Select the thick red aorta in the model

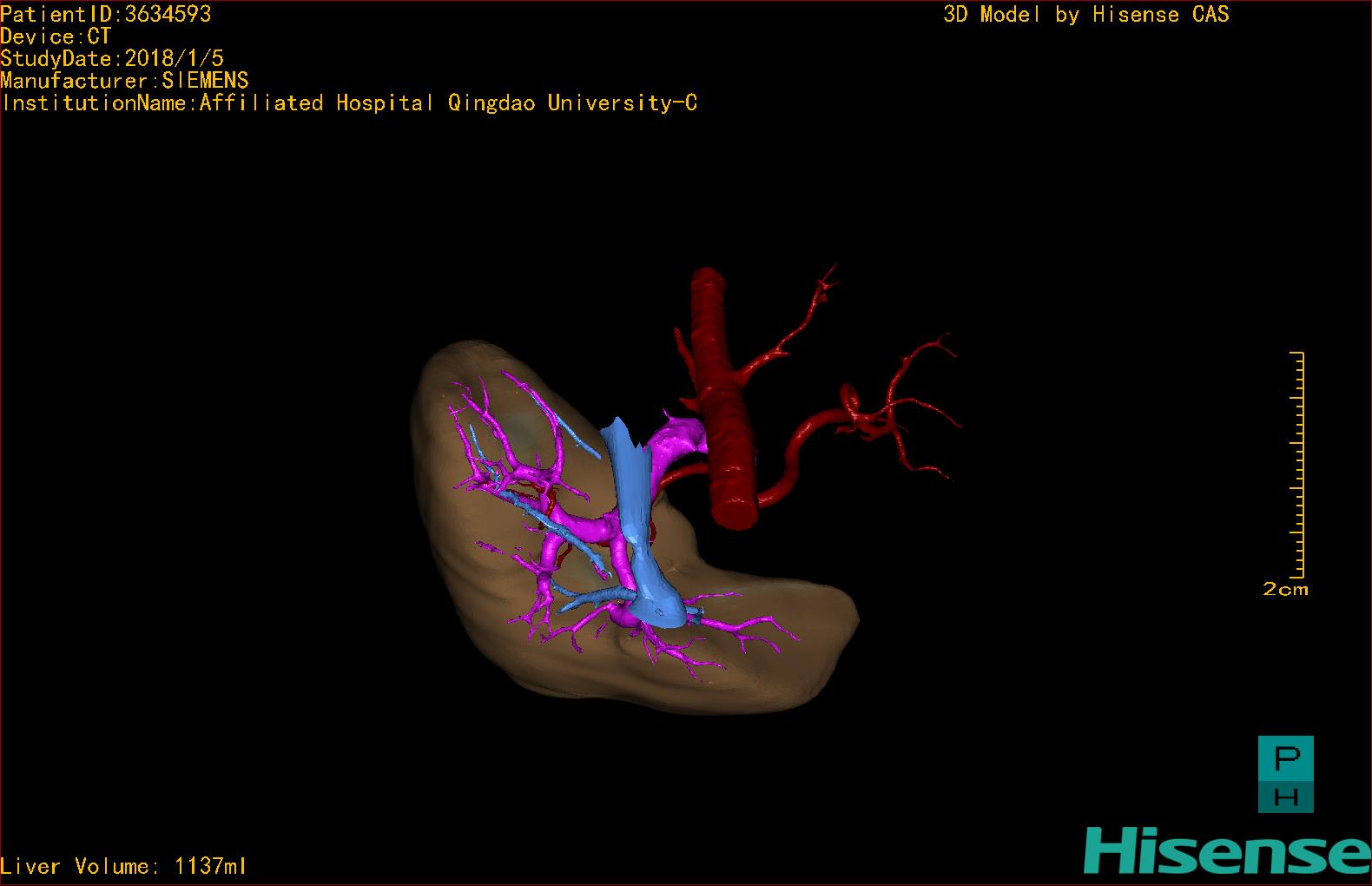tap(723, 400)
